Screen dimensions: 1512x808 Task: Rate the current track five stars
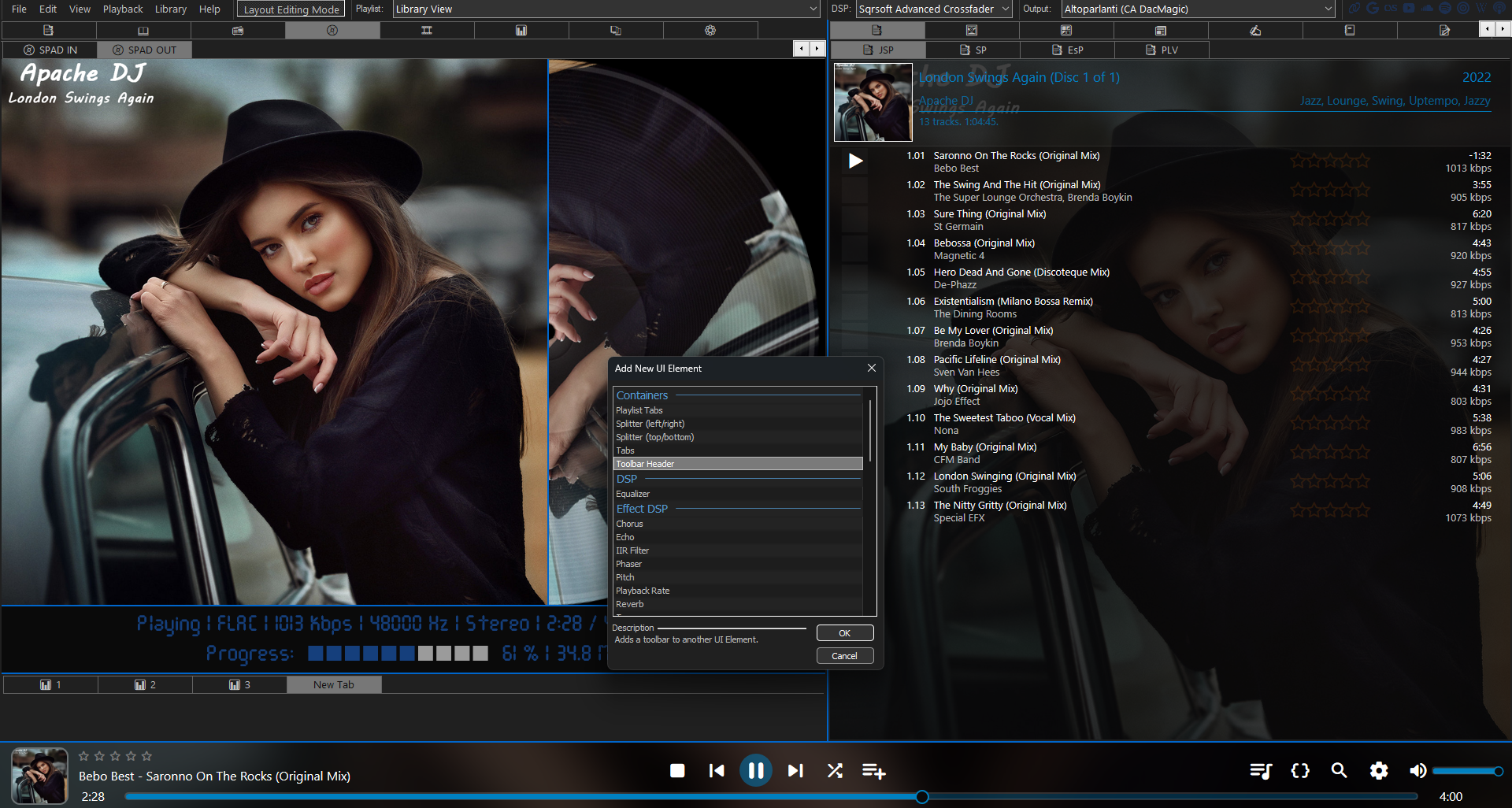(x=146, y=756)
